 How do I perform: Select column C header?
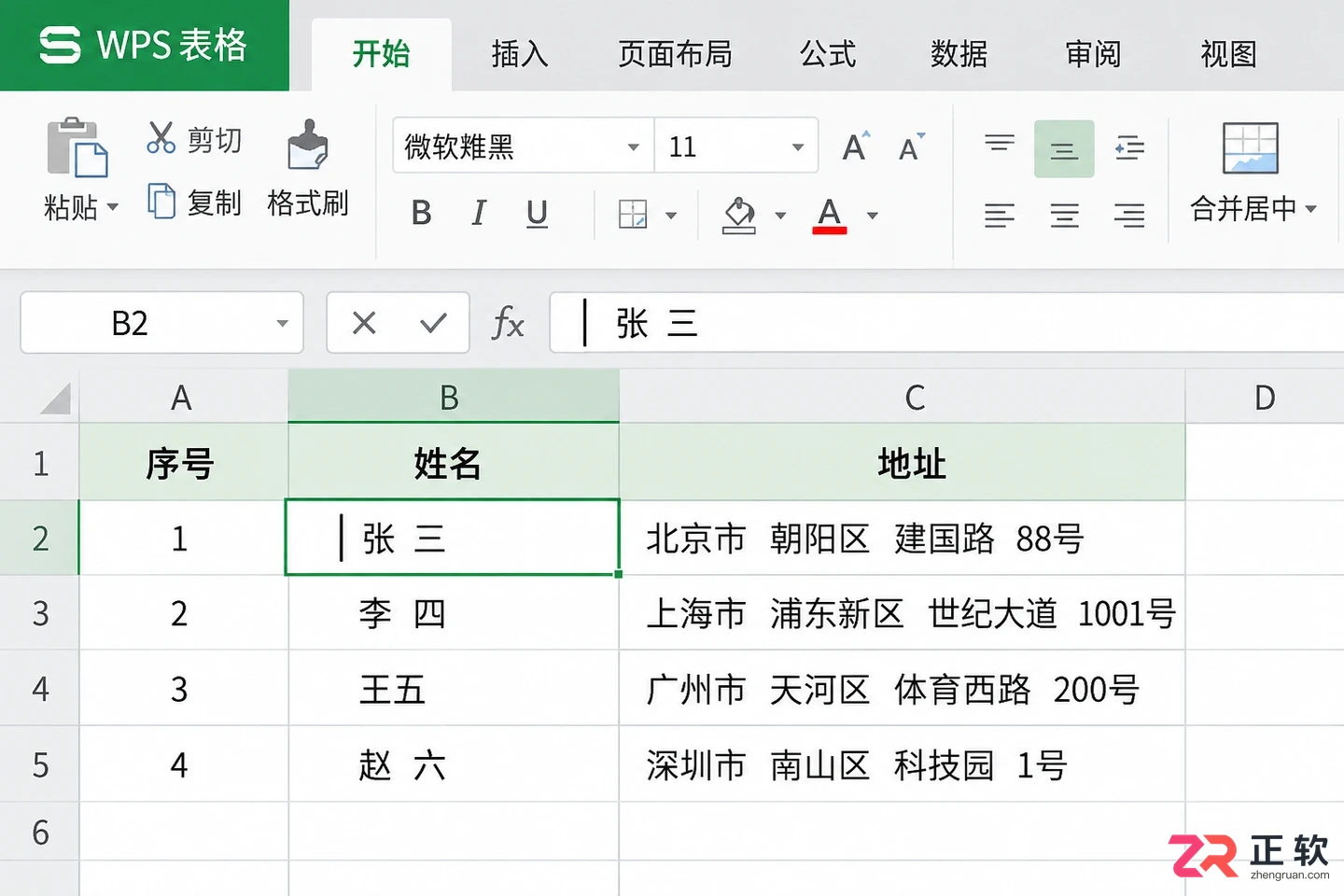pyautogui.click(x=903, y=397)
